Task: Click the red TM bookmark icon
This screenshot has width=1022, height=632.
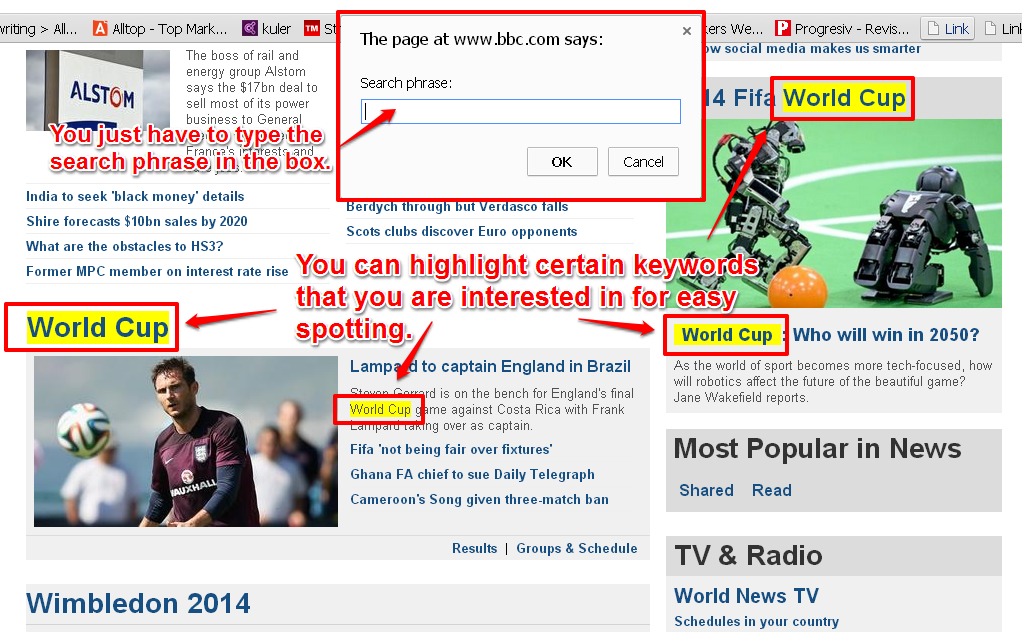Action: pyautogui.click(x=312, y=29)
